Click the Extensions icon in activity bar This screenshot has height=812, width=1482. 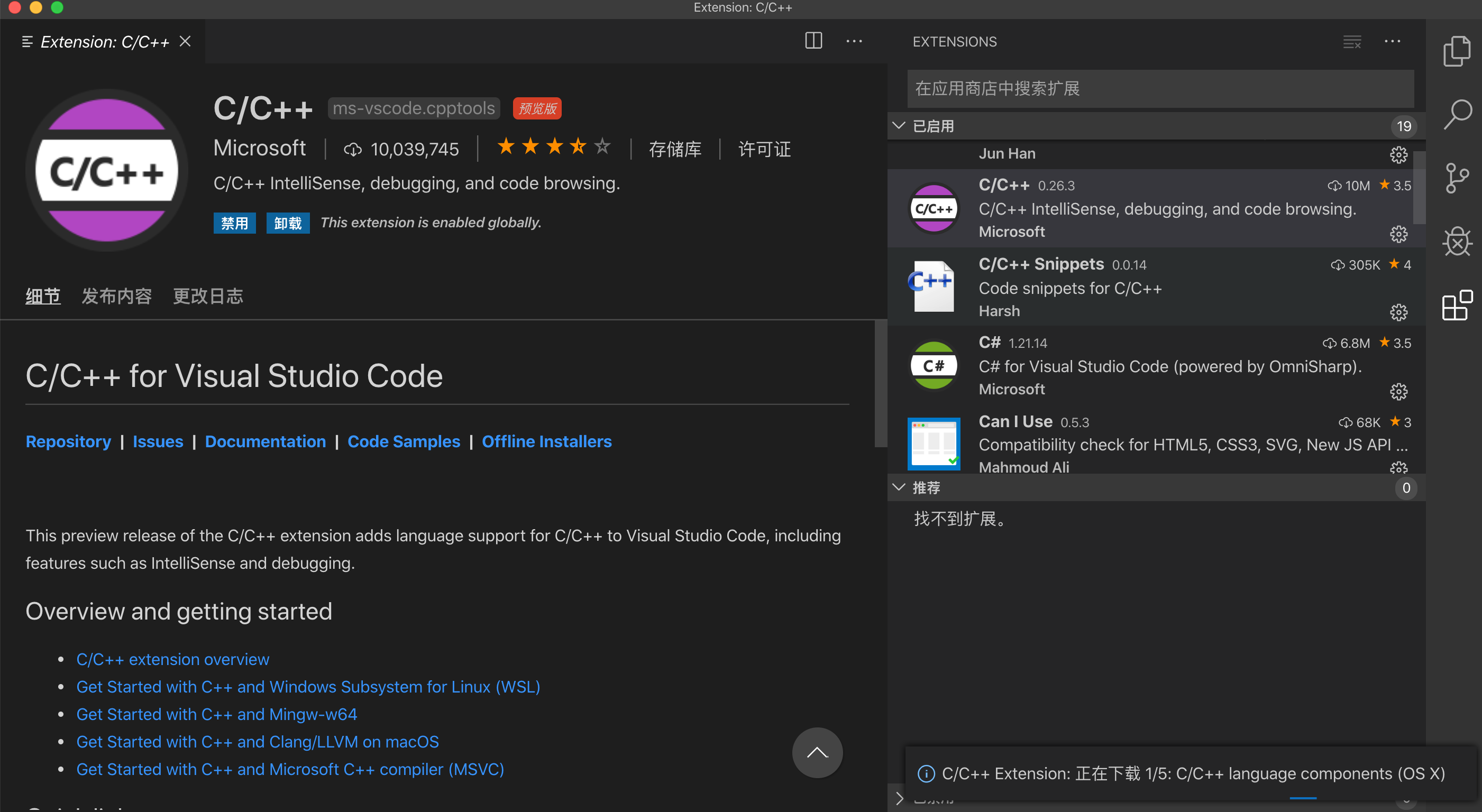(x=1457, y=305)
